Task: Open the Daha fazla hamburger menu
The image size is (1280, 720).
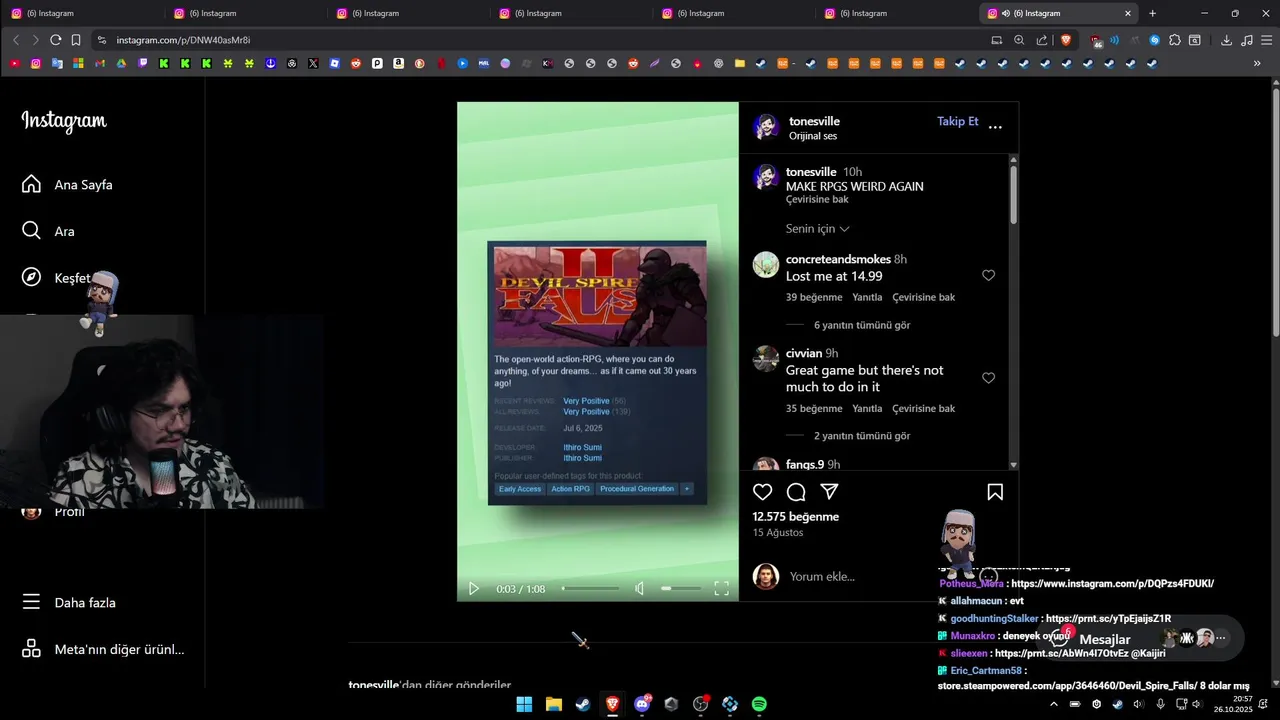Action: [x=69, y=603]
